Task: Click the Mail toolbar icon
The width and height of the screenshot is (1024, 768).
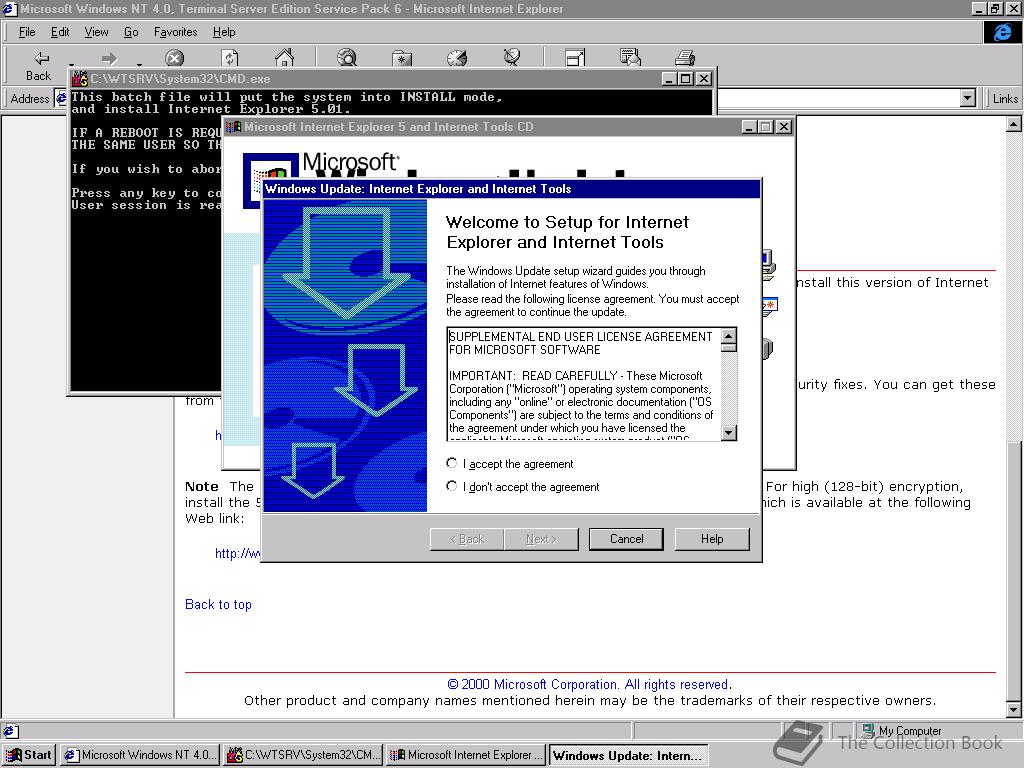Action: click(630, 57)
